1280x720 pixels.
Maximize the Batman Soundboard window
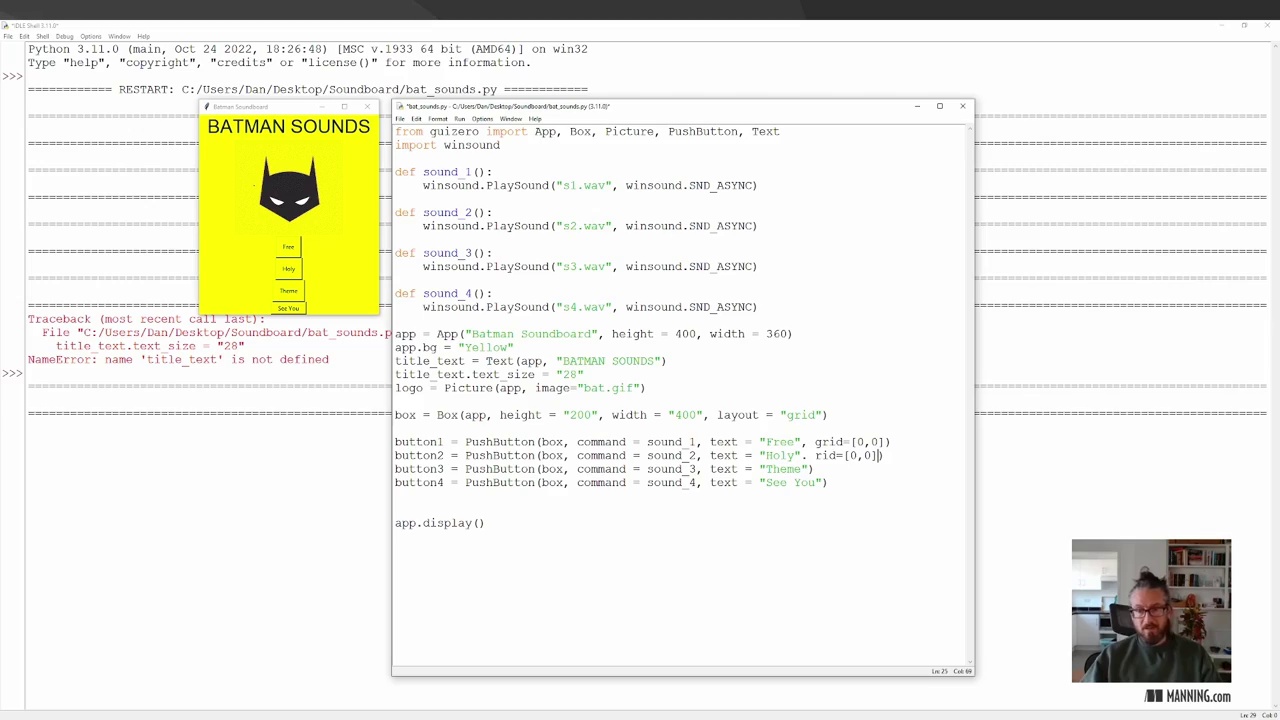344,107
